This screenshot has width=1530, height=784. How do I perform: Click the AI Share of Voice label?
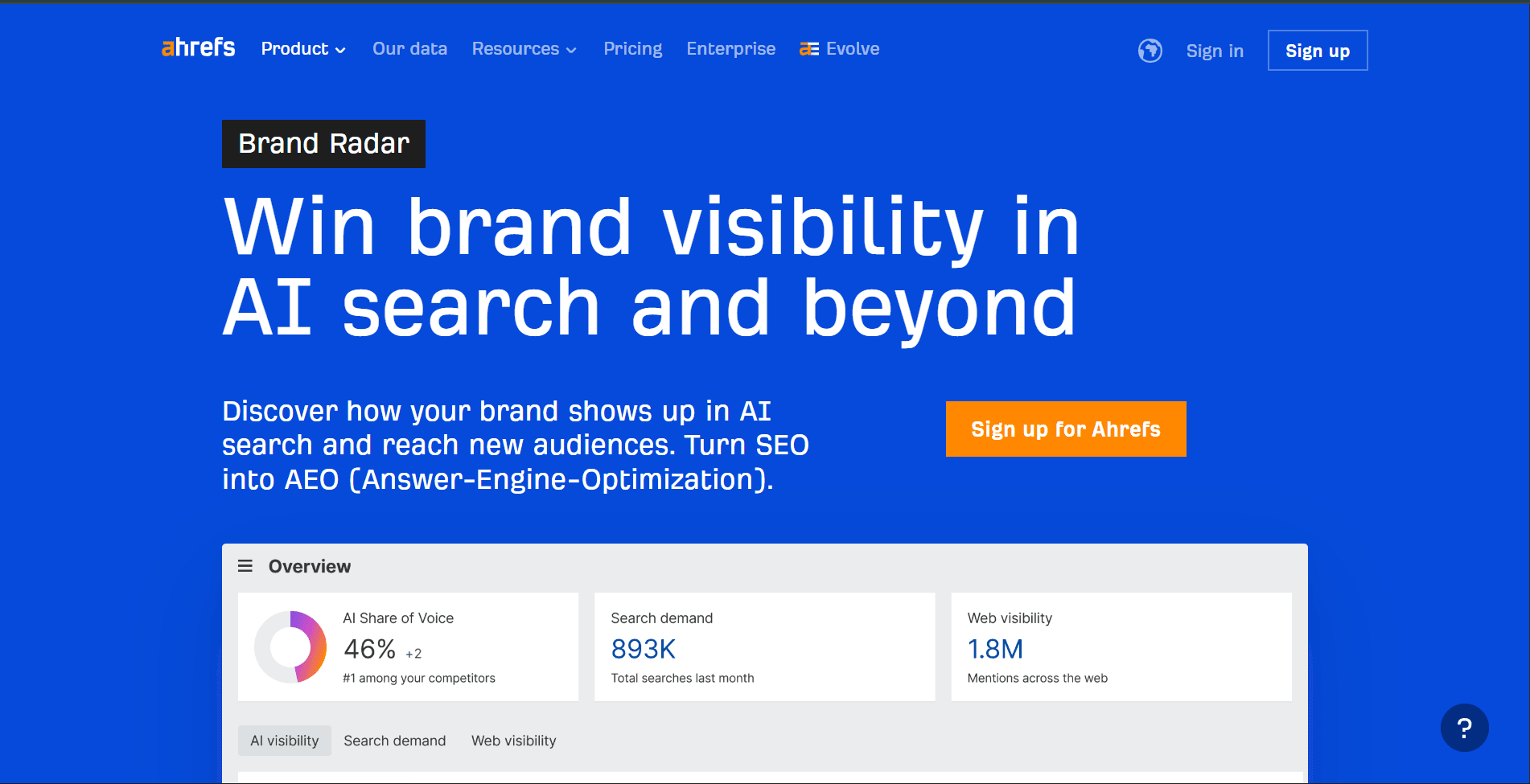coord(398,618)
